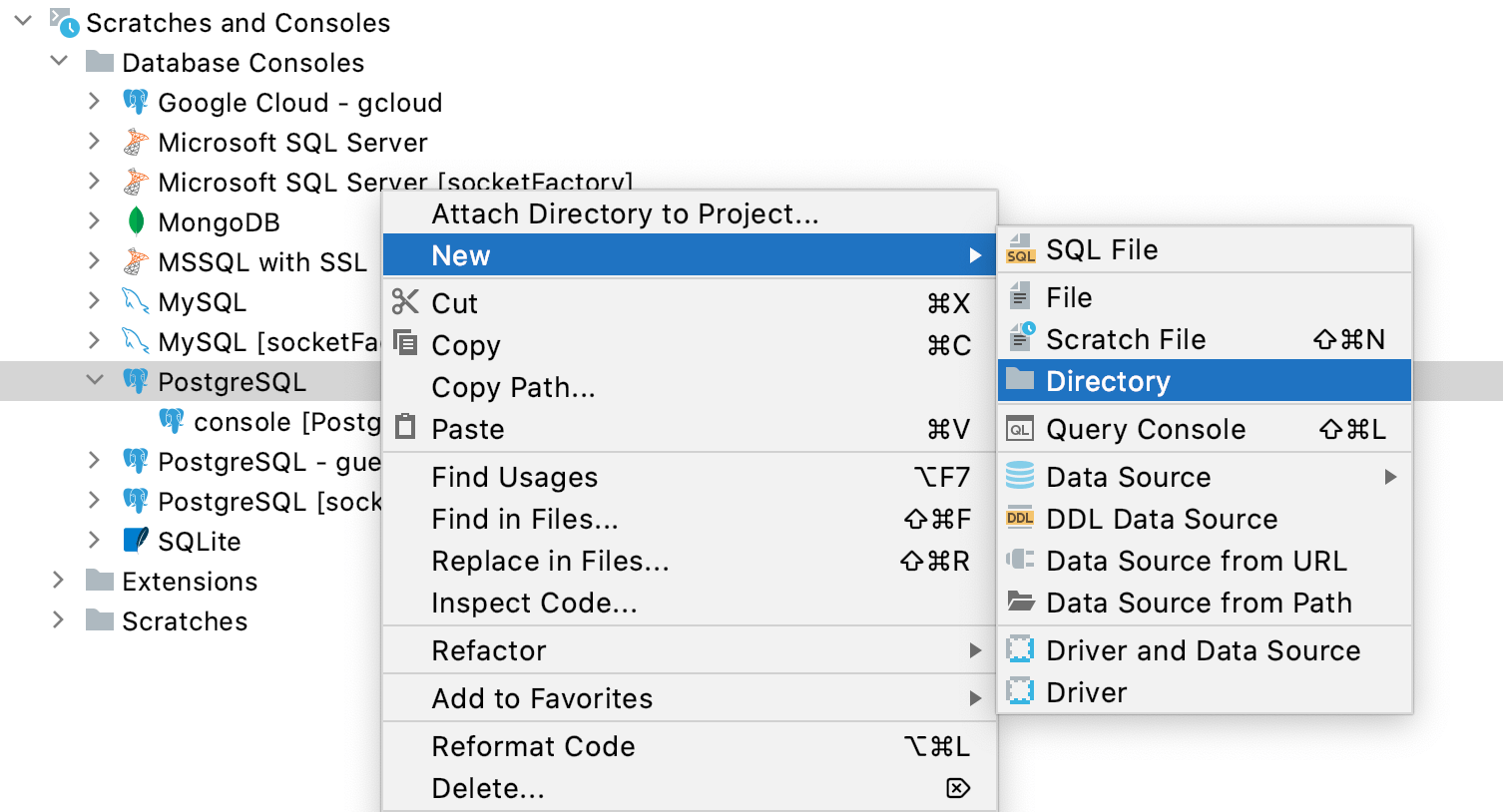
Task: Expand the Extensions folder
Action: pos(58,581)
